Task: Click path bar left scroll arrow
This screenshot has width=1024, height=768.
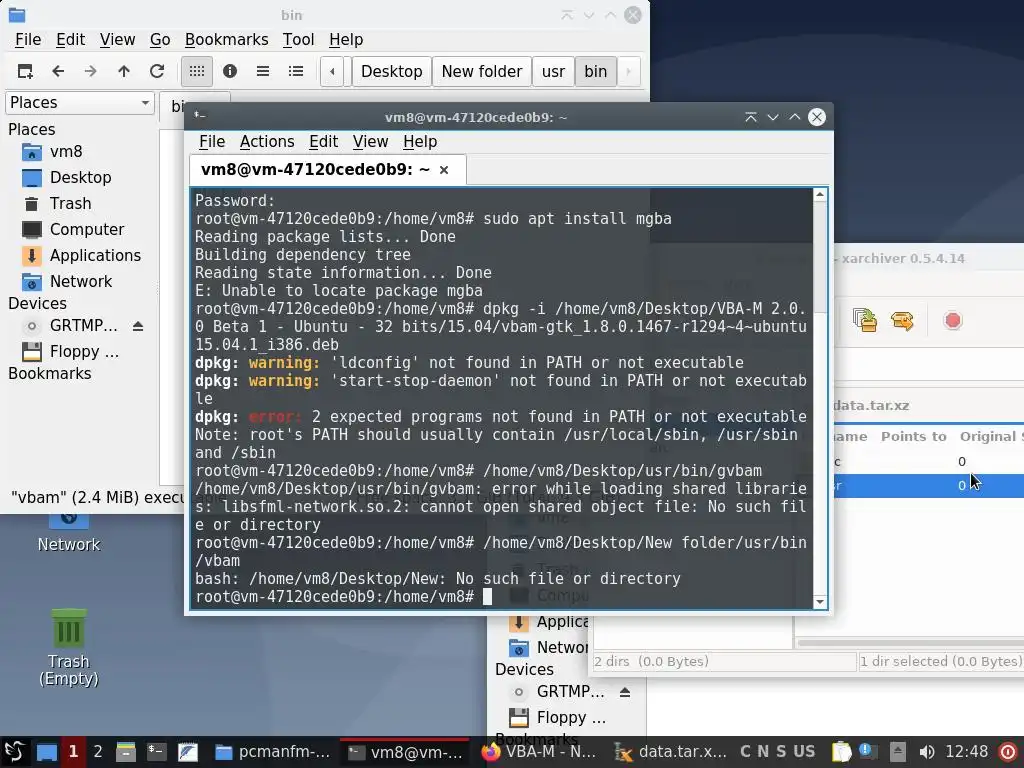Action: [332, 71]
